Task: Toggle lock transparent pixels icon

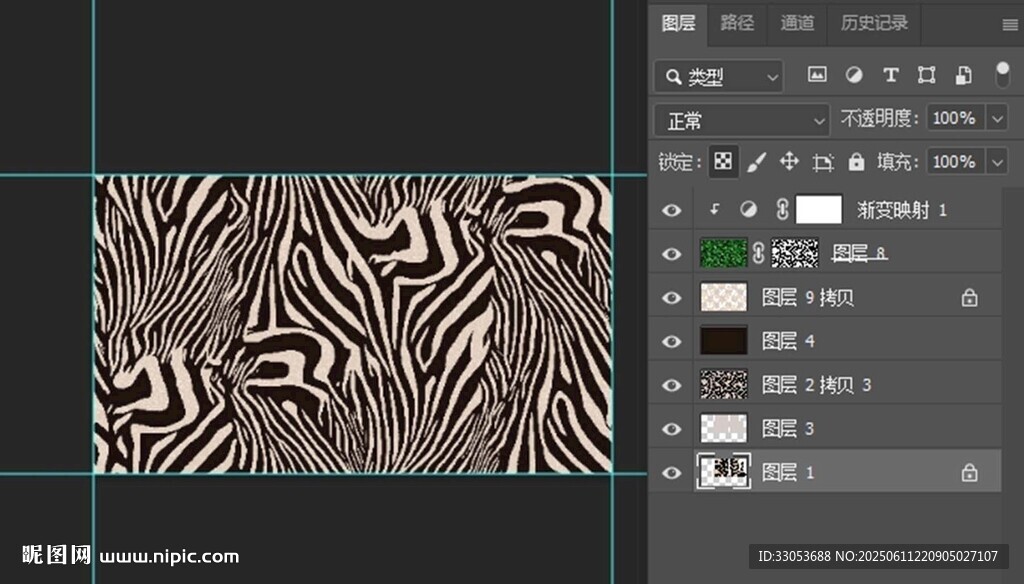Action: [x=723, y=161]
